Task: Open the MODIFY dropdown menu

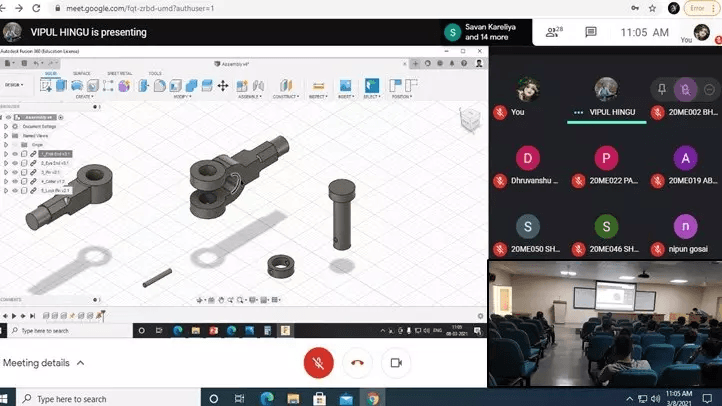Action: (x=183, y=97)
